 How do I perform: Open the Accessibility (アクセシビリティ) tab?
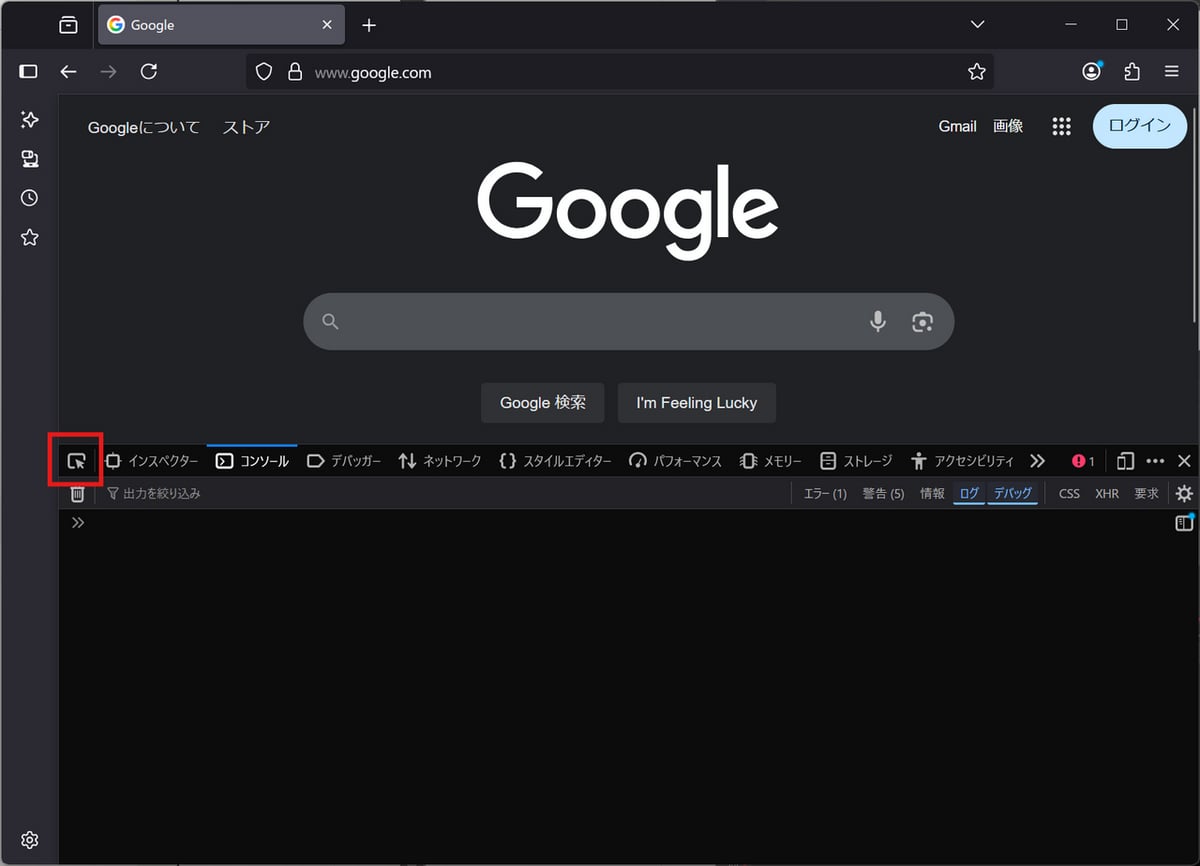(962, 461)
